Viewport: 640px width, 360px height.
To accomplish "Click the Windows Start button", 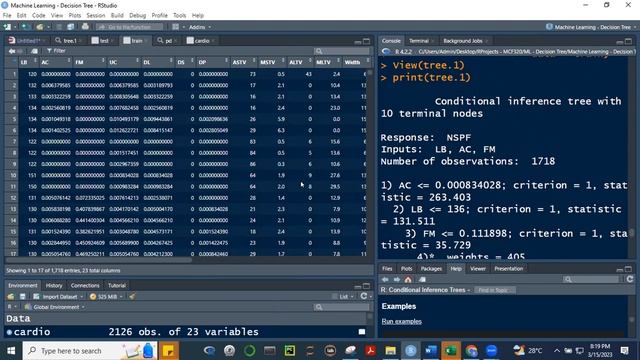I will pyautogui.click(x=11, y=351).
